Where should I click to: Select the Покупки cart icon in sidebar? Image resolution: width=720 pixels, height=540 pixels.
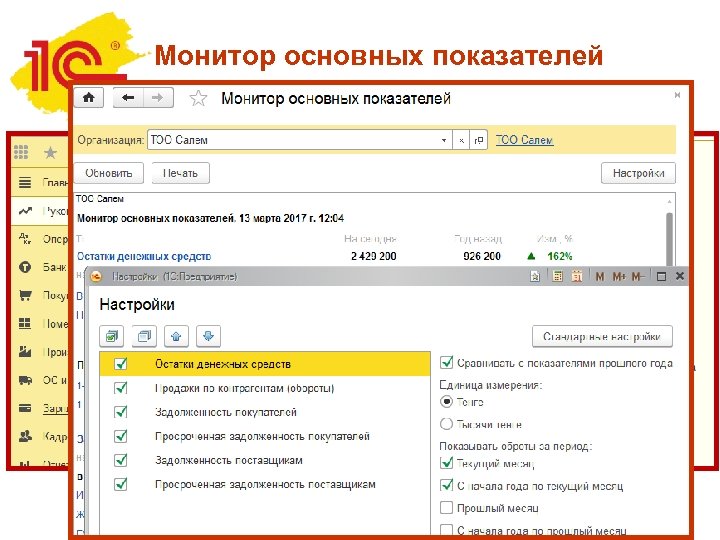coord(25,295)
